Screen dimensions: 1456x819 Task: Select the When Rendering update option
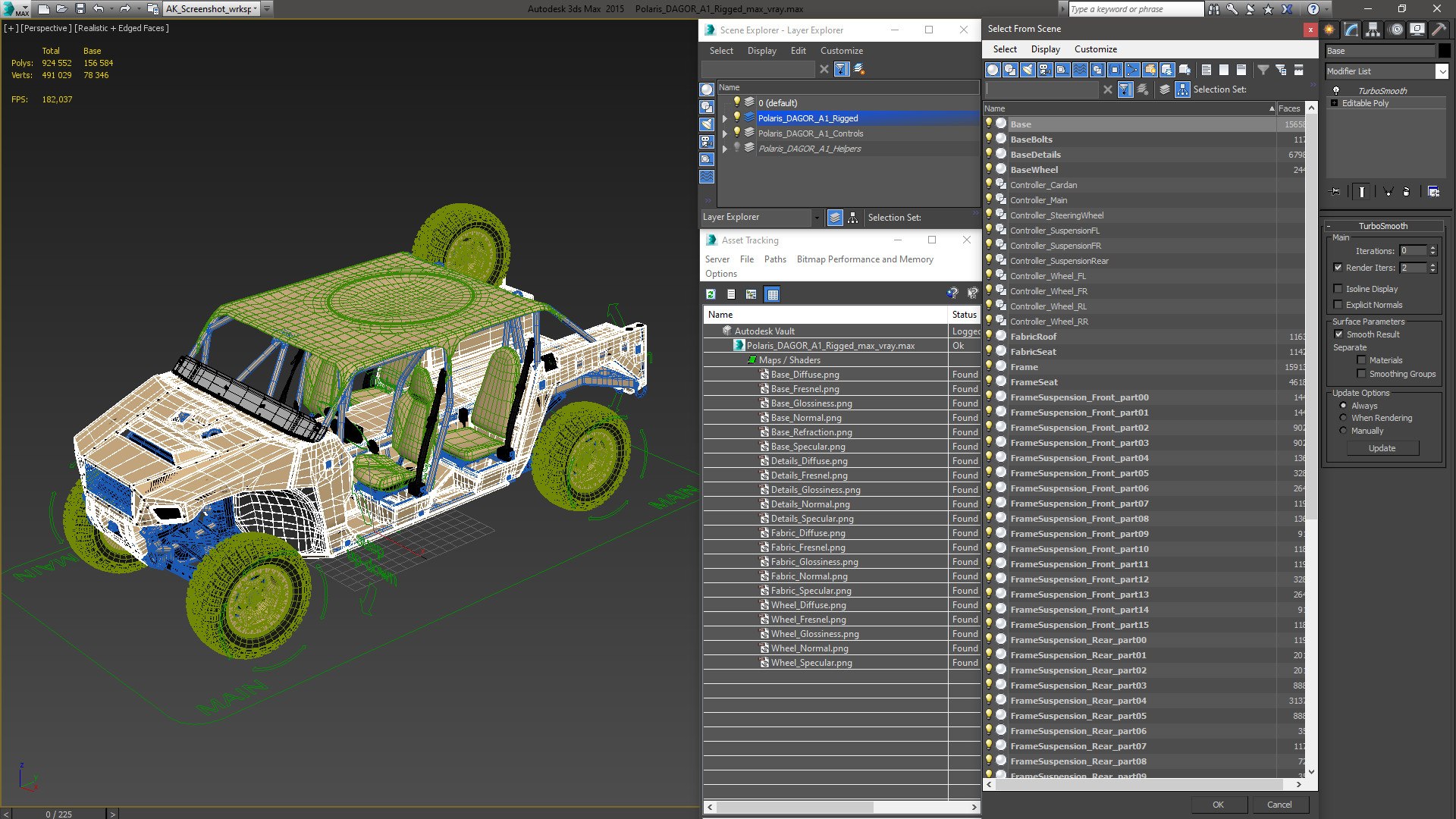coord(1343,418)
